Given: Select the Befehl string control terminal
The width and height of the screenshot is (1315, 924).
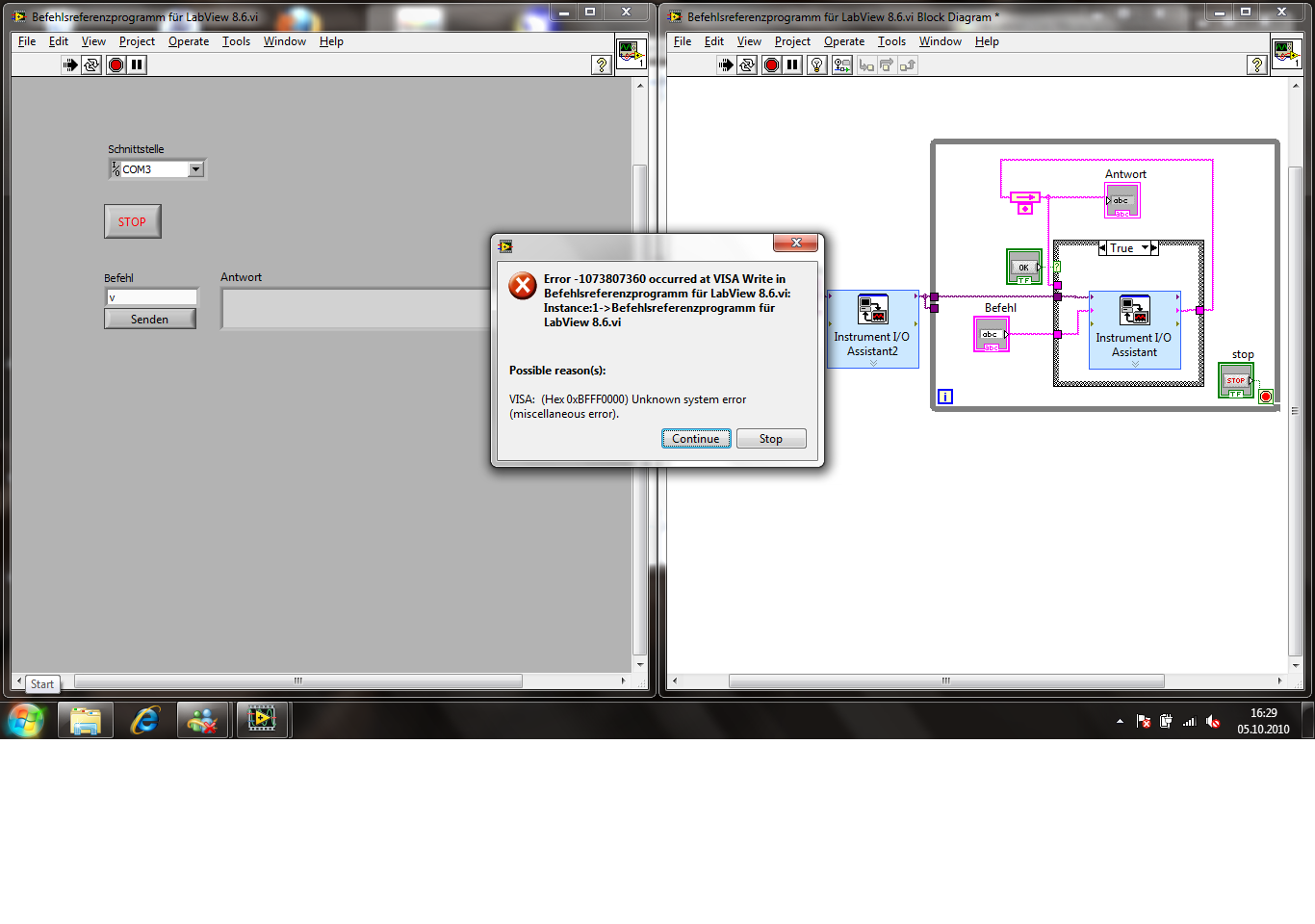Looking at the screenshot, I should click(992, 334).
